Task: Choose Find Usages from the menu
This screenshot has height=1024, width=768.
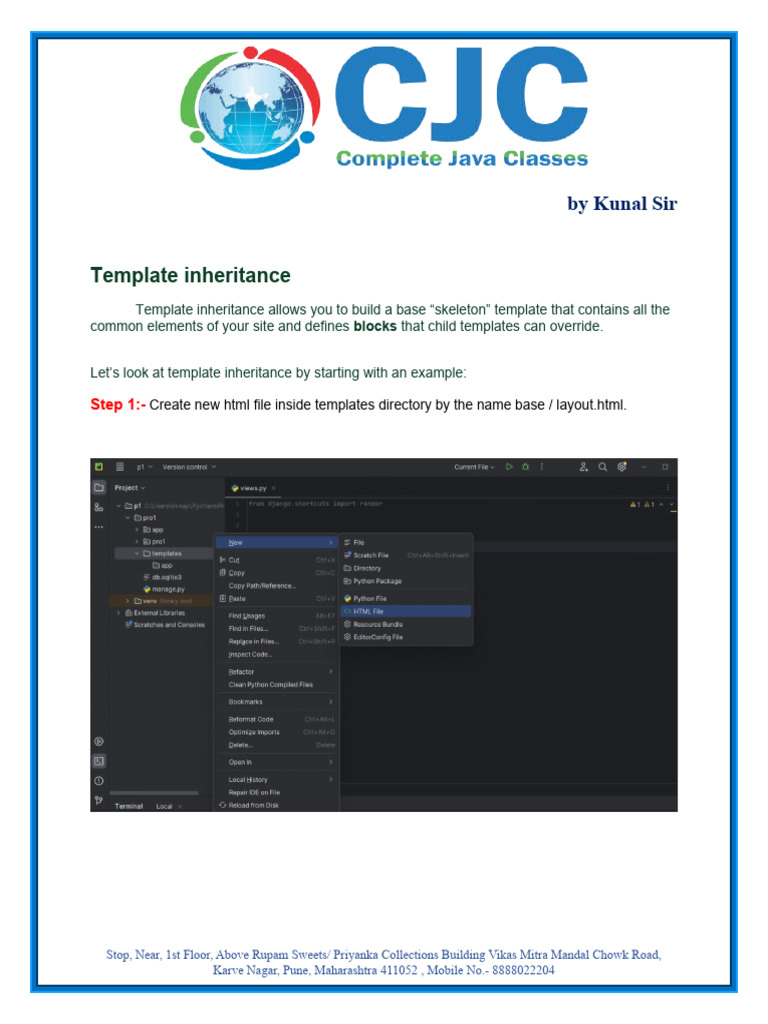Action: pos(277,616)
